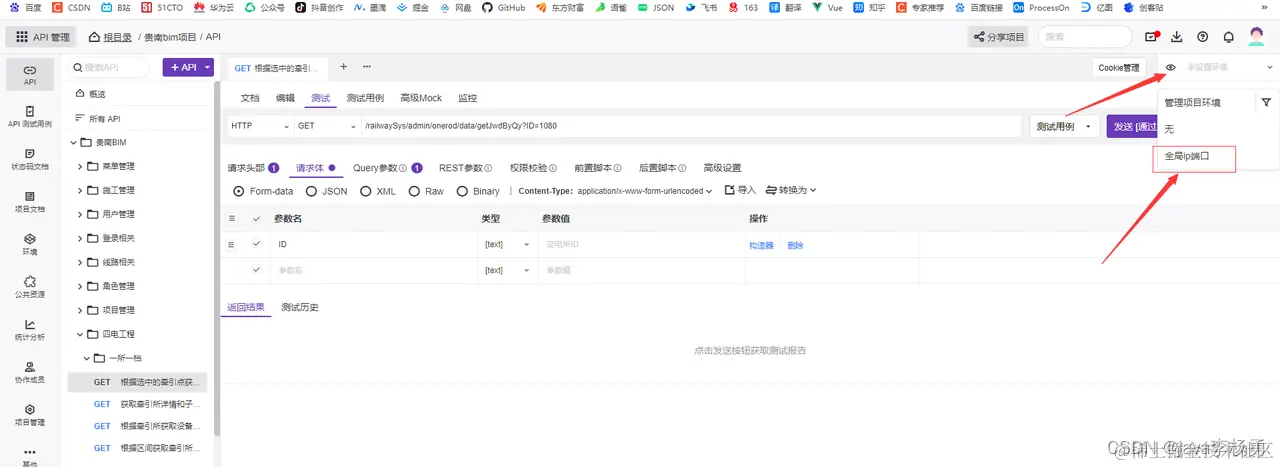The height and width of the screenshot is (467, 1280).
Task: Collapse the 贵南BIM root folder
Action: [73, 142]
